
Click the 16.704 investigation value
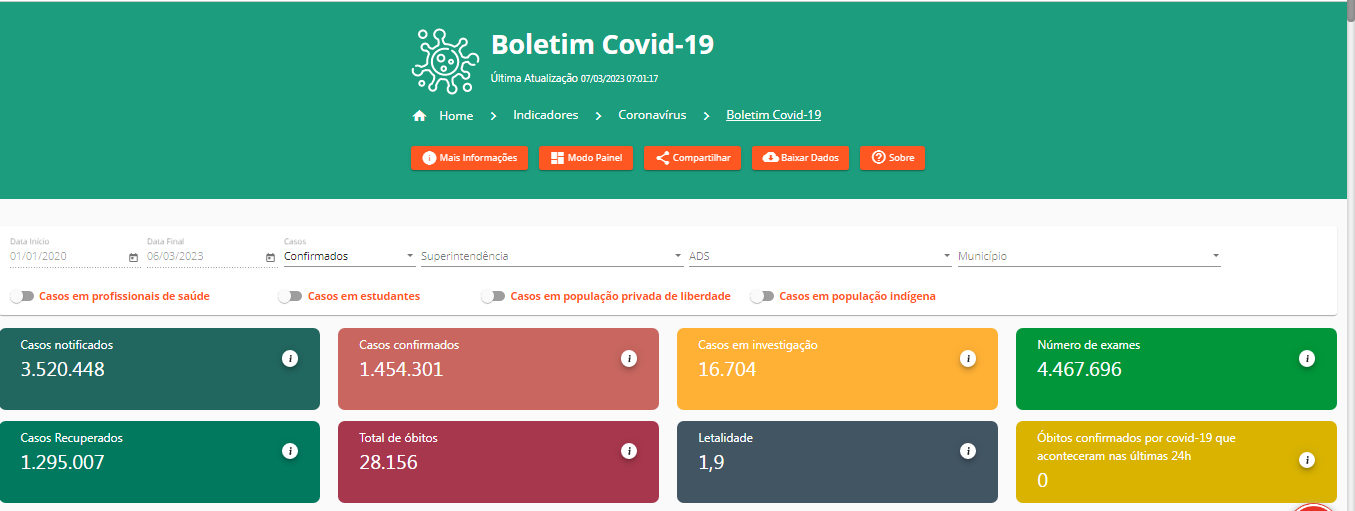[x=727, y=369]
